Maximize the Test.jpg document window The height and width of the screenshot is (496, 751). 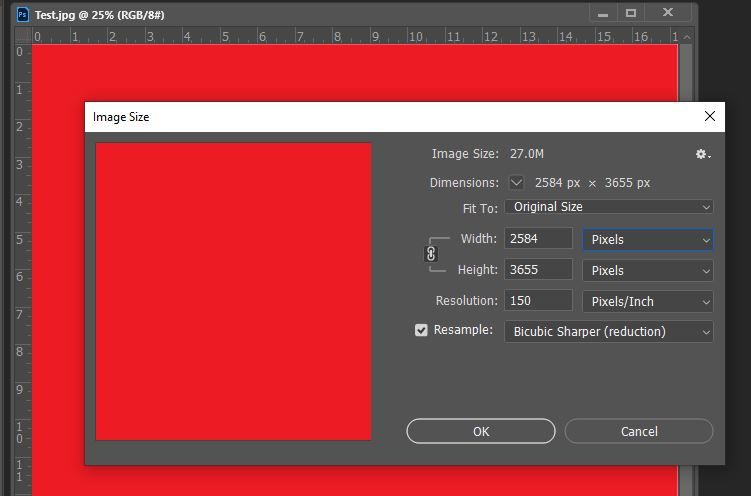[631, 13]
